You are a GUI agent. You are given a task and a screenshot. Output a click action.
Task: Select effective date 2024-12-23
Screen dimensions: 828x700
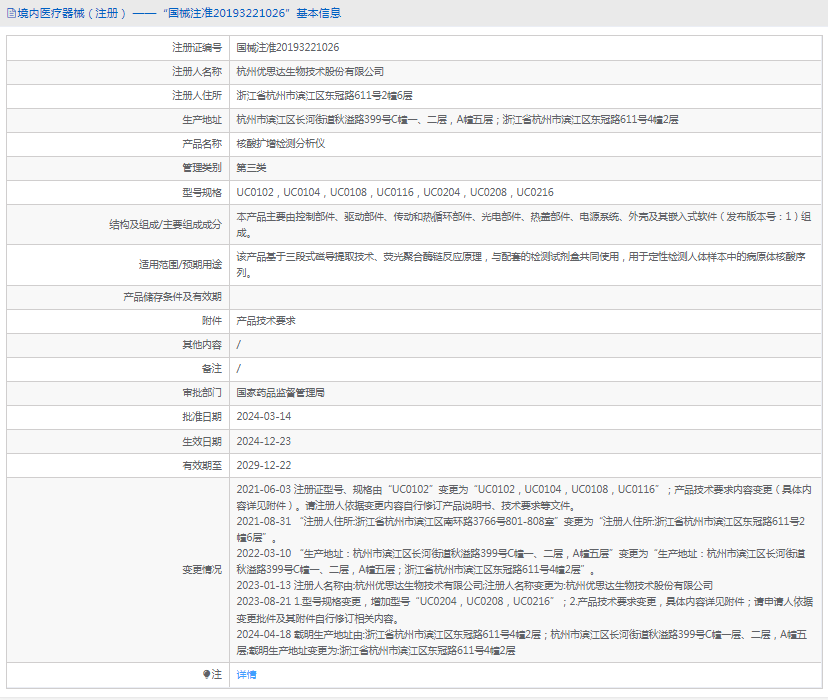click(x=264, y=441)
